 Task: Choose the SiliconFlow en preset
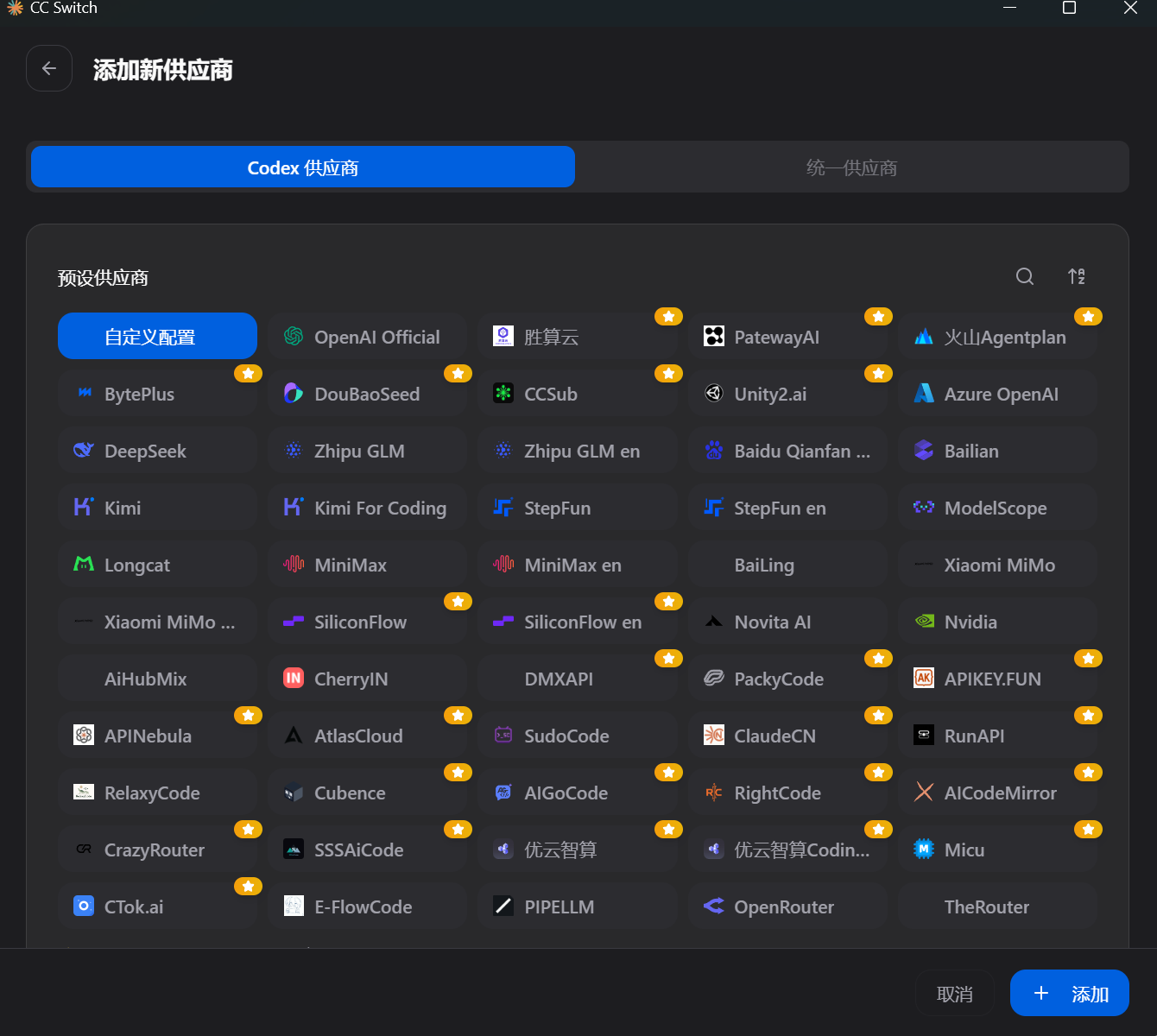click(x=578, y=621)
